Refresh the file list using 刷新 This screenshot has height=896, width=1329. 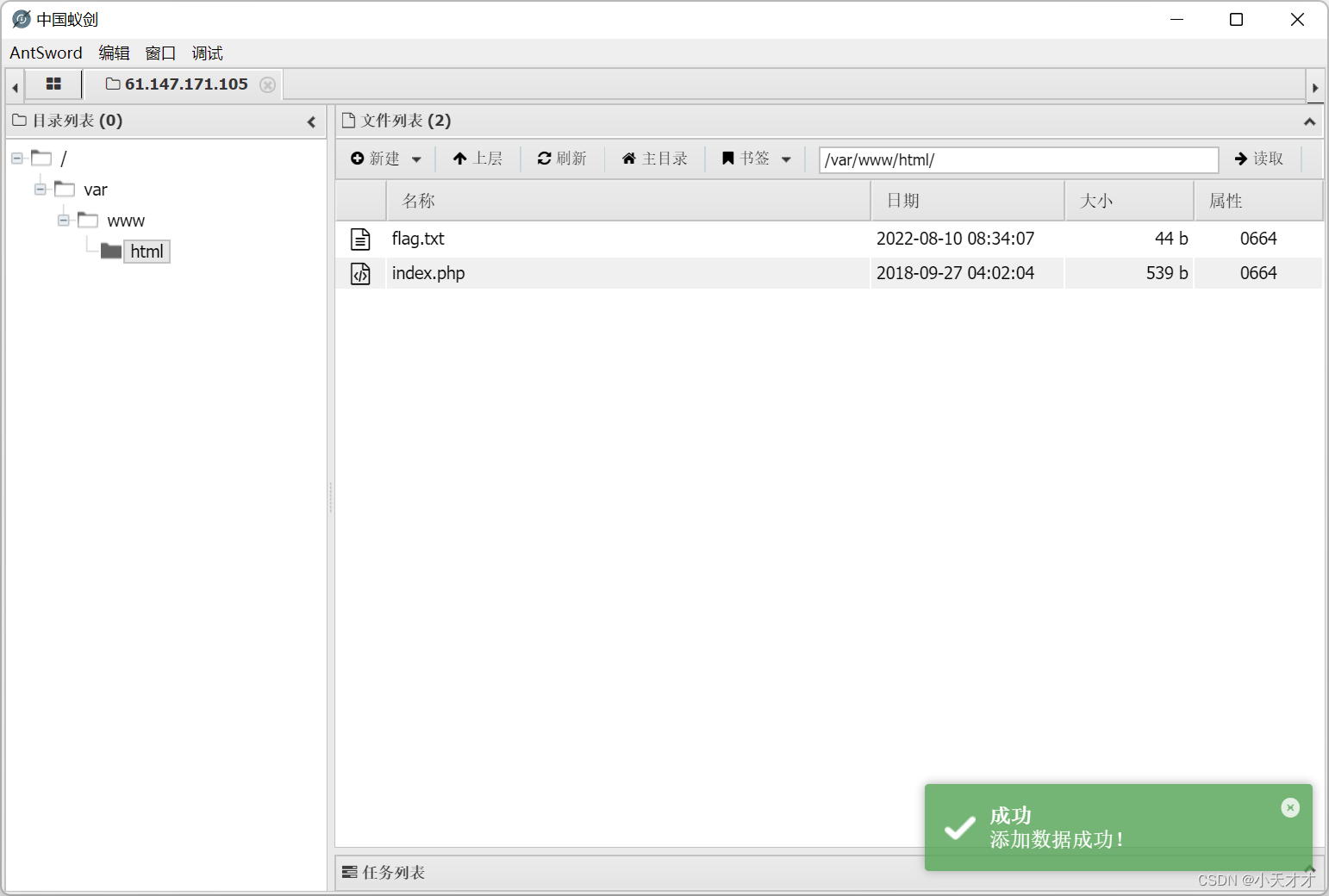tap(544, 159)
